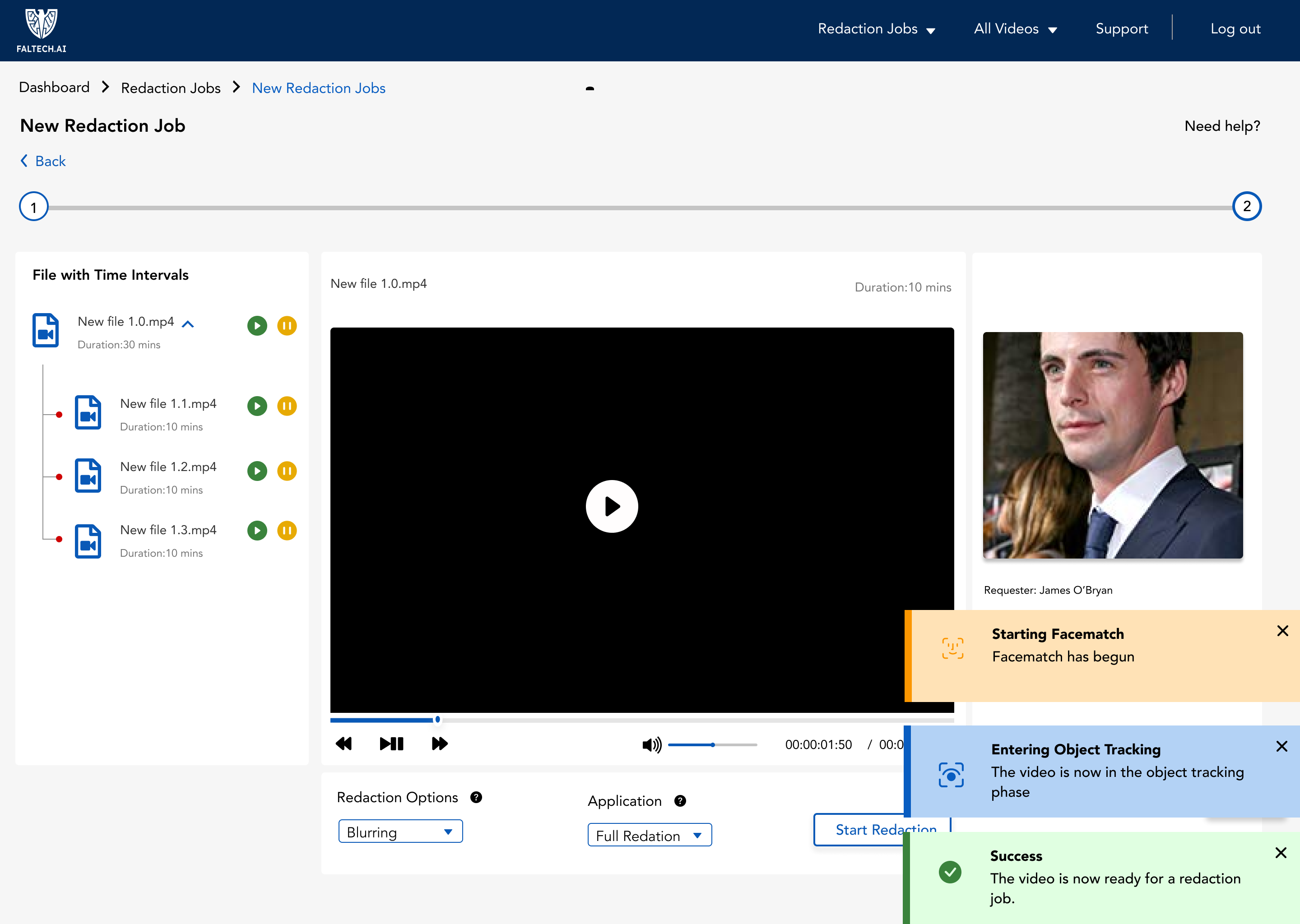The image size is (1300, 924).
Task: Click video progress bar handle
Action: point(438,720)
